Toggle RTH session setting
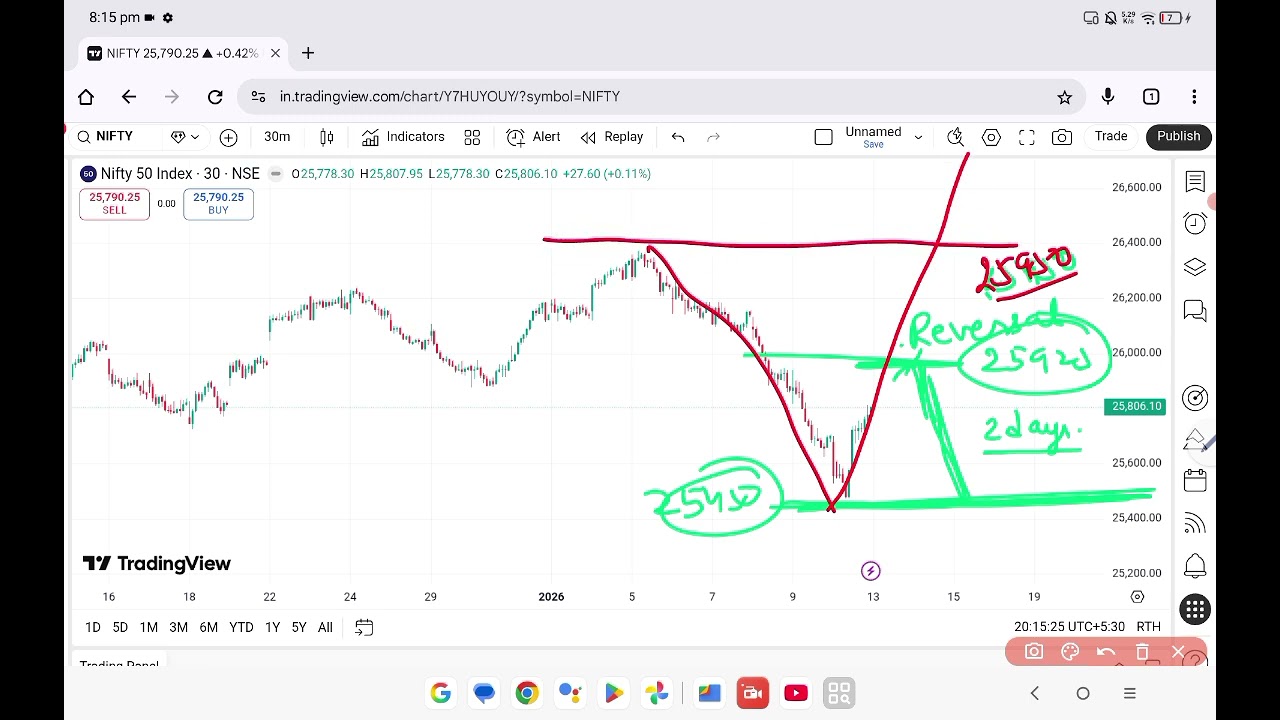The width and height of the screenshot is (1280, 720). (1148, 627)
